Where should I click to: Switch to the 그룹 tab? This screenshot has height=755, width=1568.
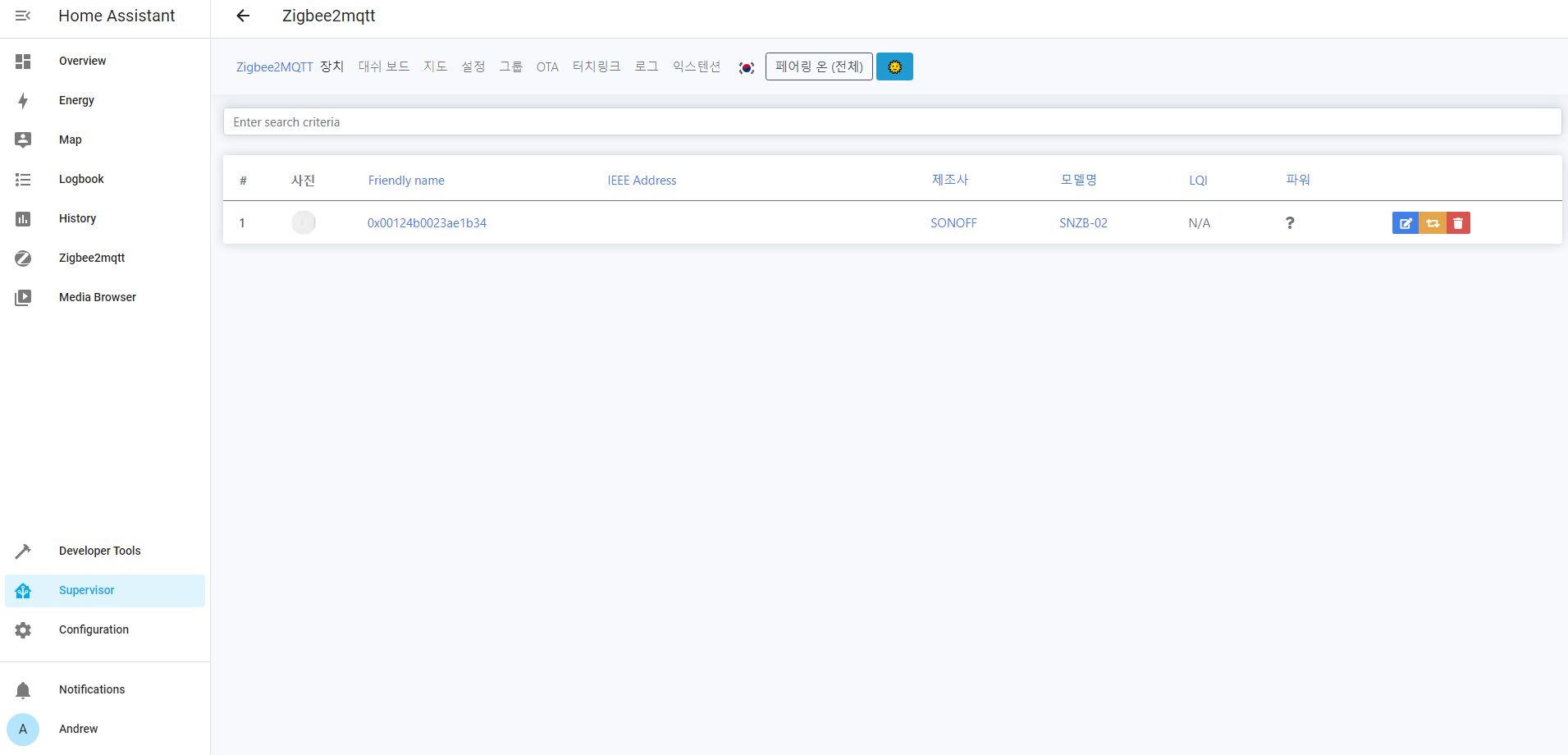511,66
